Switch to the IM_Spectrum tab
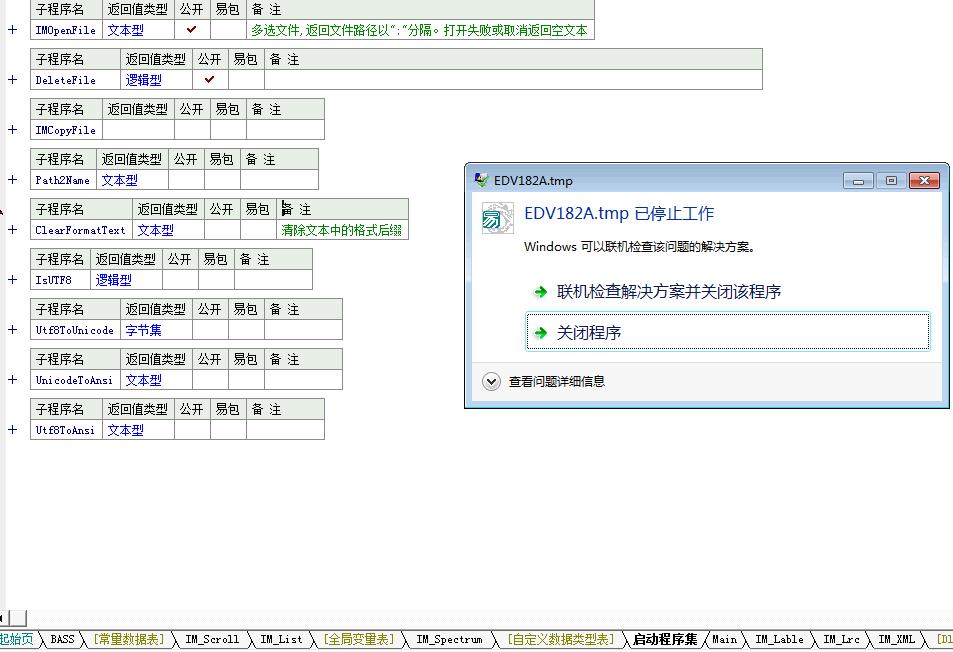953x652 pixels. pyautogui.click(x=449, y=639)
